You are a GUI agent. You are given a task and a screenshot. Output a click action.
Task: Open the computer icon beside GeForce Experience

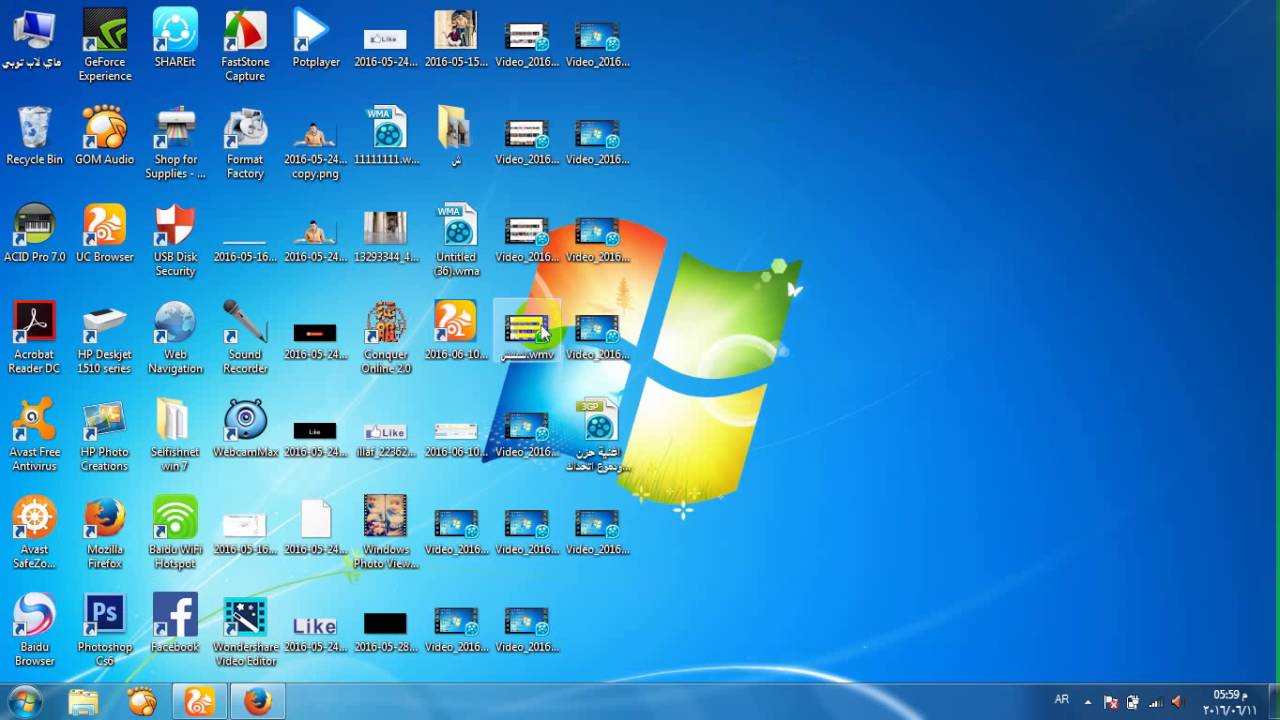click(34, 38)
